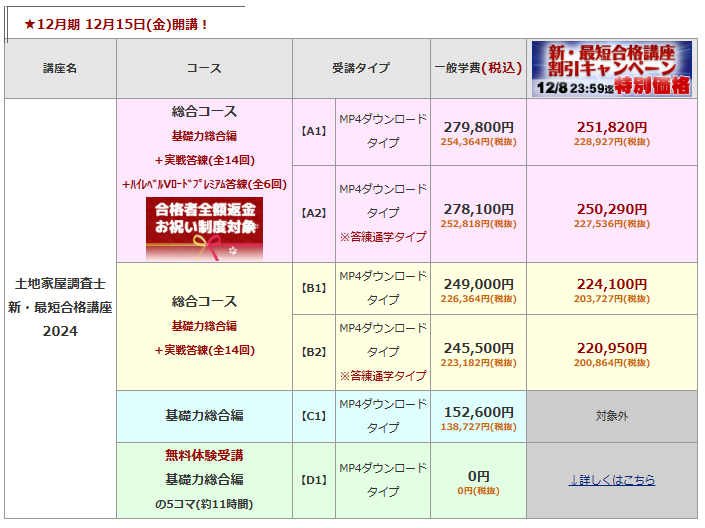Click the 【C1】 course code
Screen dimensions: 705x528
coord(314,416)
